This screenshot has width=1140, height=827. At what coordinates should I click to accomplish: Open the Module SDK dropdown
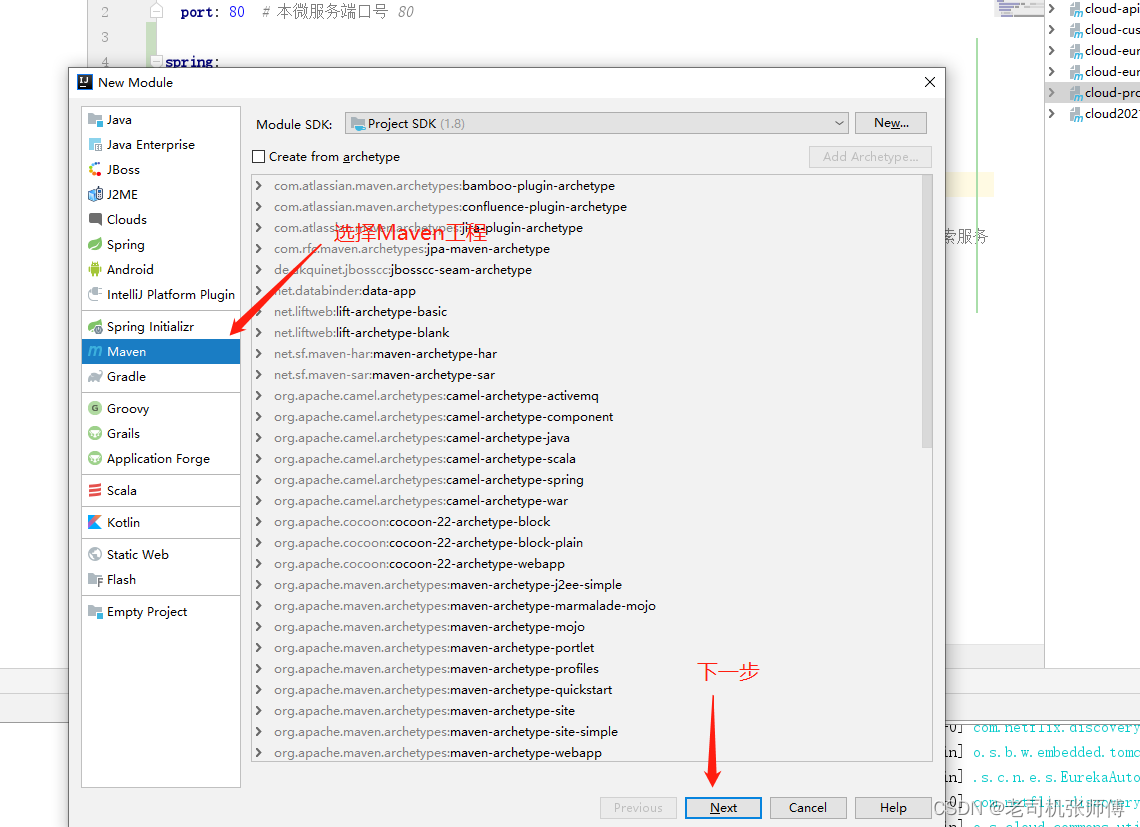click(597, 124)
